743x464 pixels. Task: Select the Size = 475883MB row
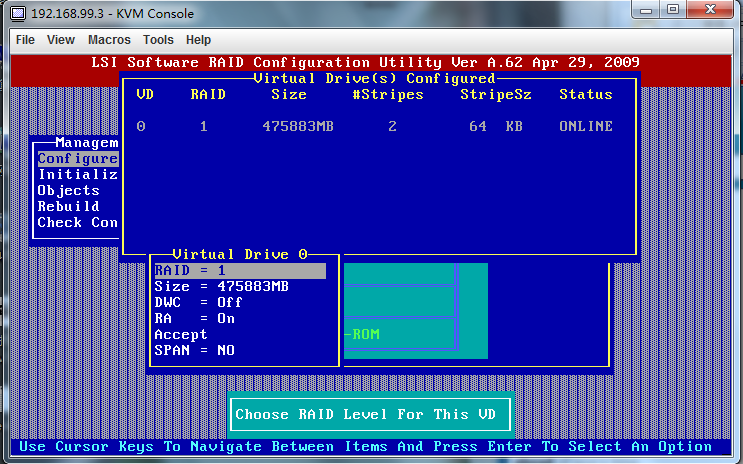pos(221,287)
